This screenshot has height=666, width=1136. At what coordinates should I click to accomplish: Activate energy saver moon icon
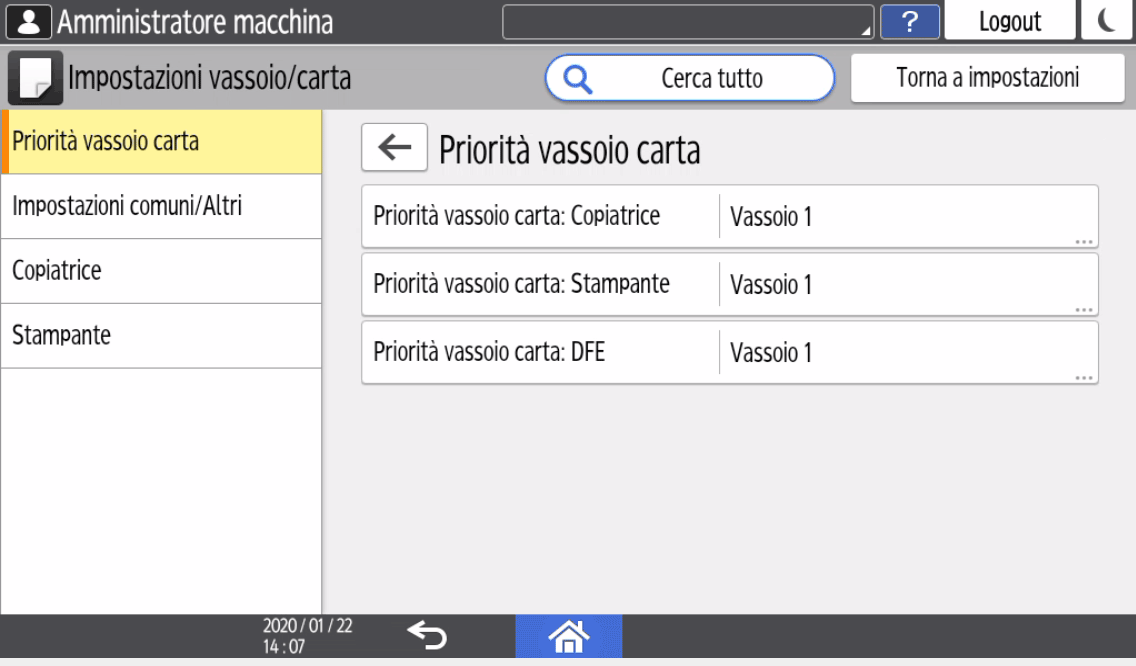(1106, 20)
